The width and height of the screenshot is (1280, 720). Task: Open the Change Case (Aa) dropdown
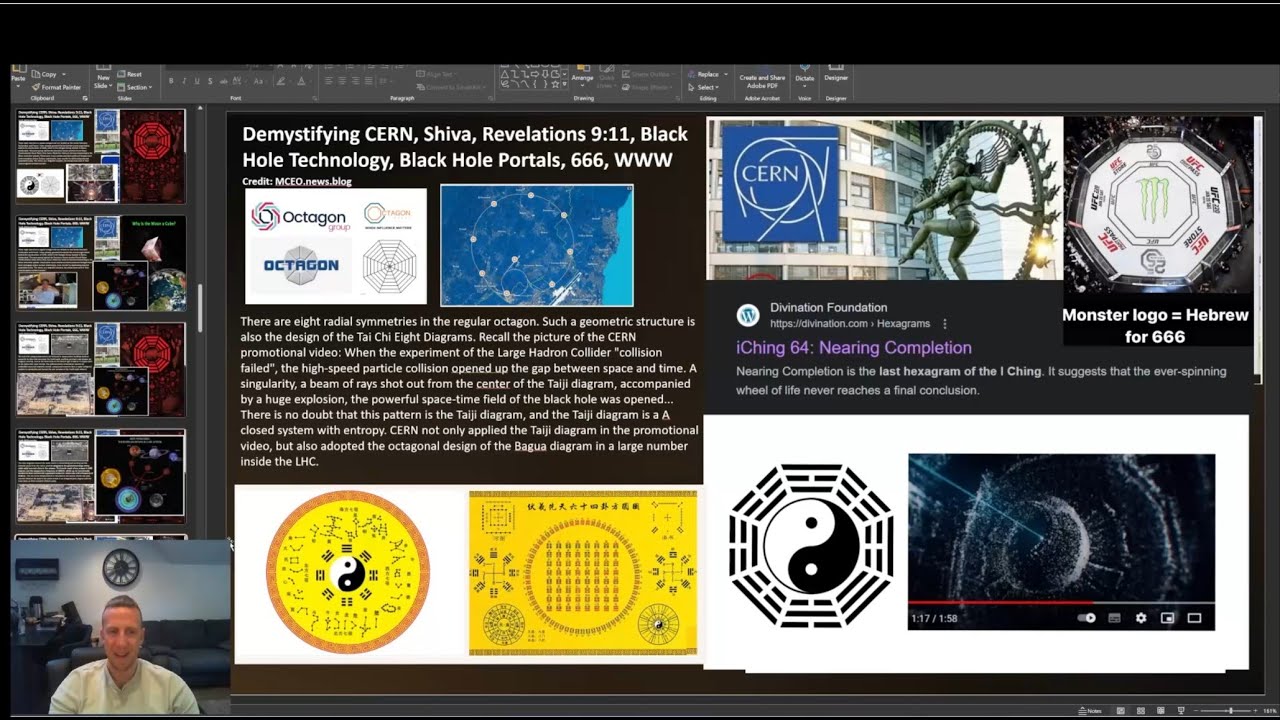click(x=259, y=81)
